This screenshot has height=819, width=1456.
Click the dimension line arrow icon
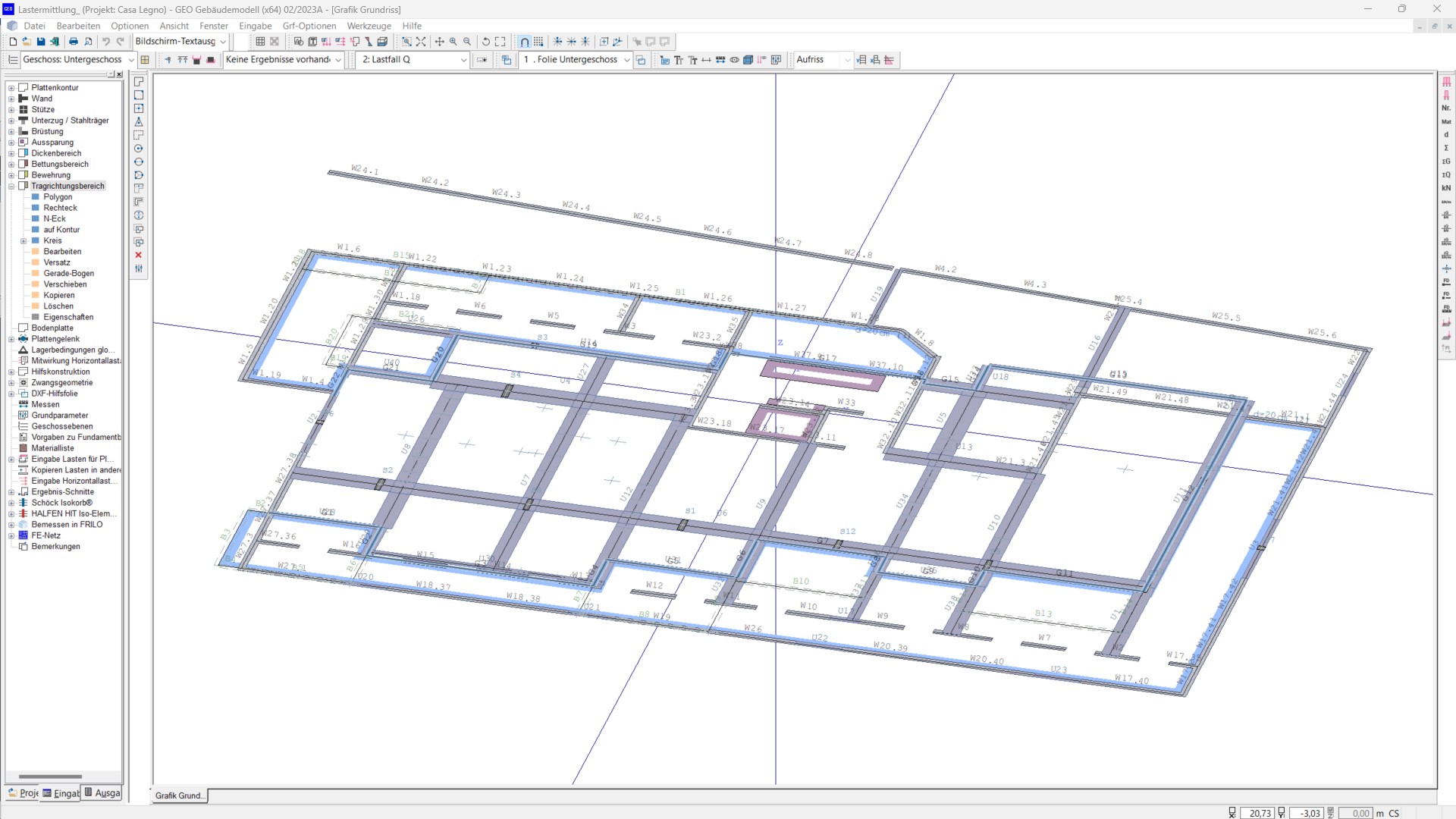[706, 60]
